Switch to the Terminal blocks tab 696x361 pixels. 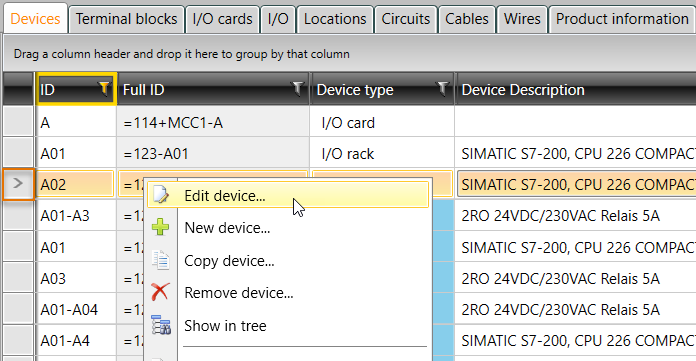[127, 19]
